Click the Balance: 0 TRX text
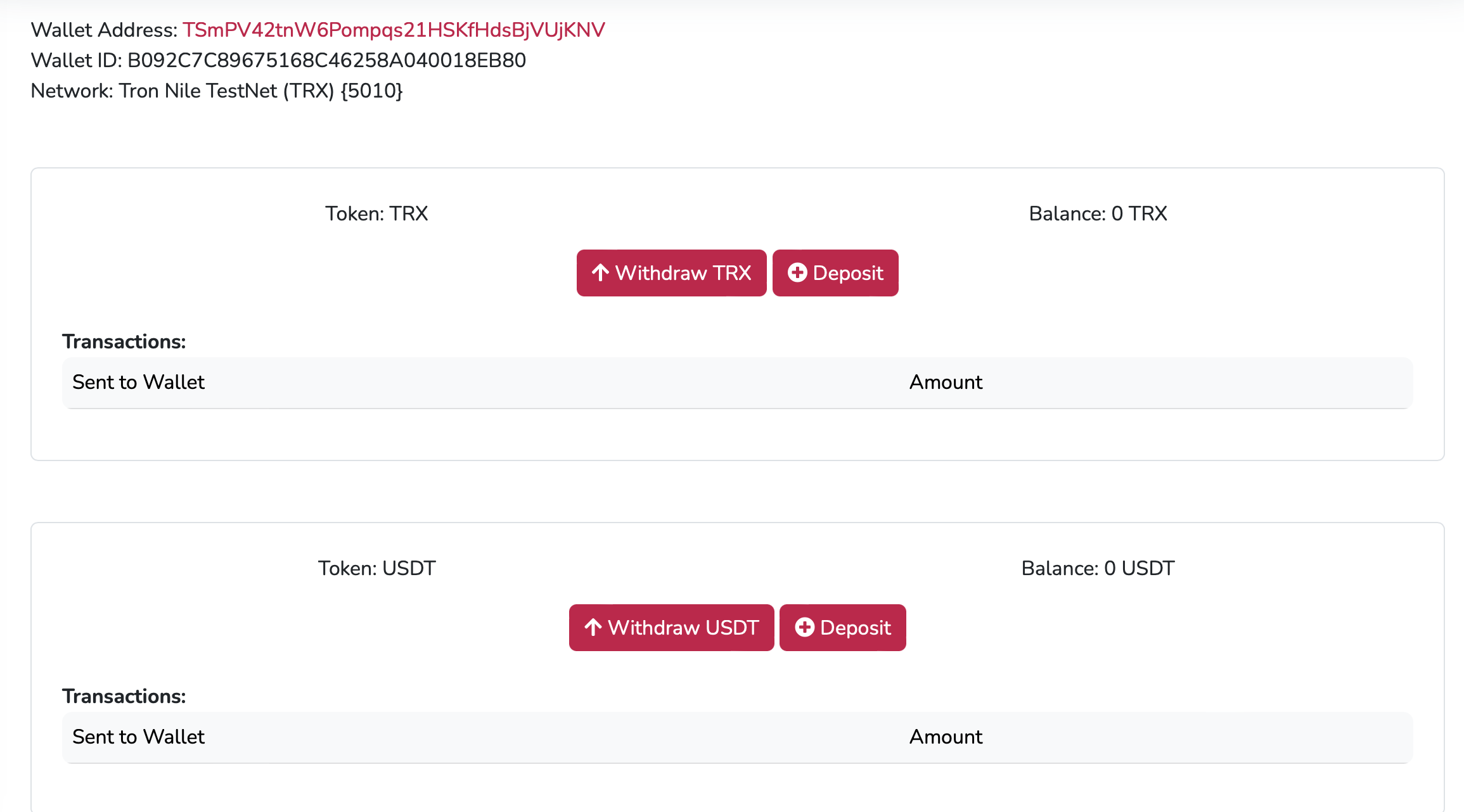 1098,213
